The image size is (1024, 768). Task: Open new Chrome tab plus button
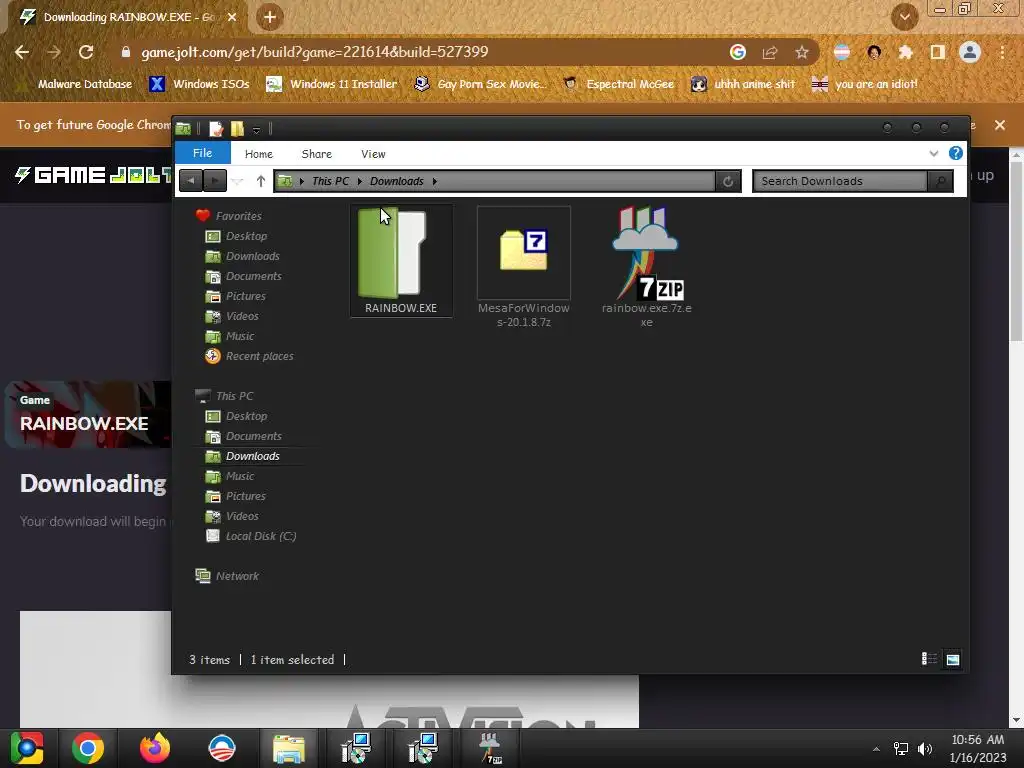(x=270, y=17)
